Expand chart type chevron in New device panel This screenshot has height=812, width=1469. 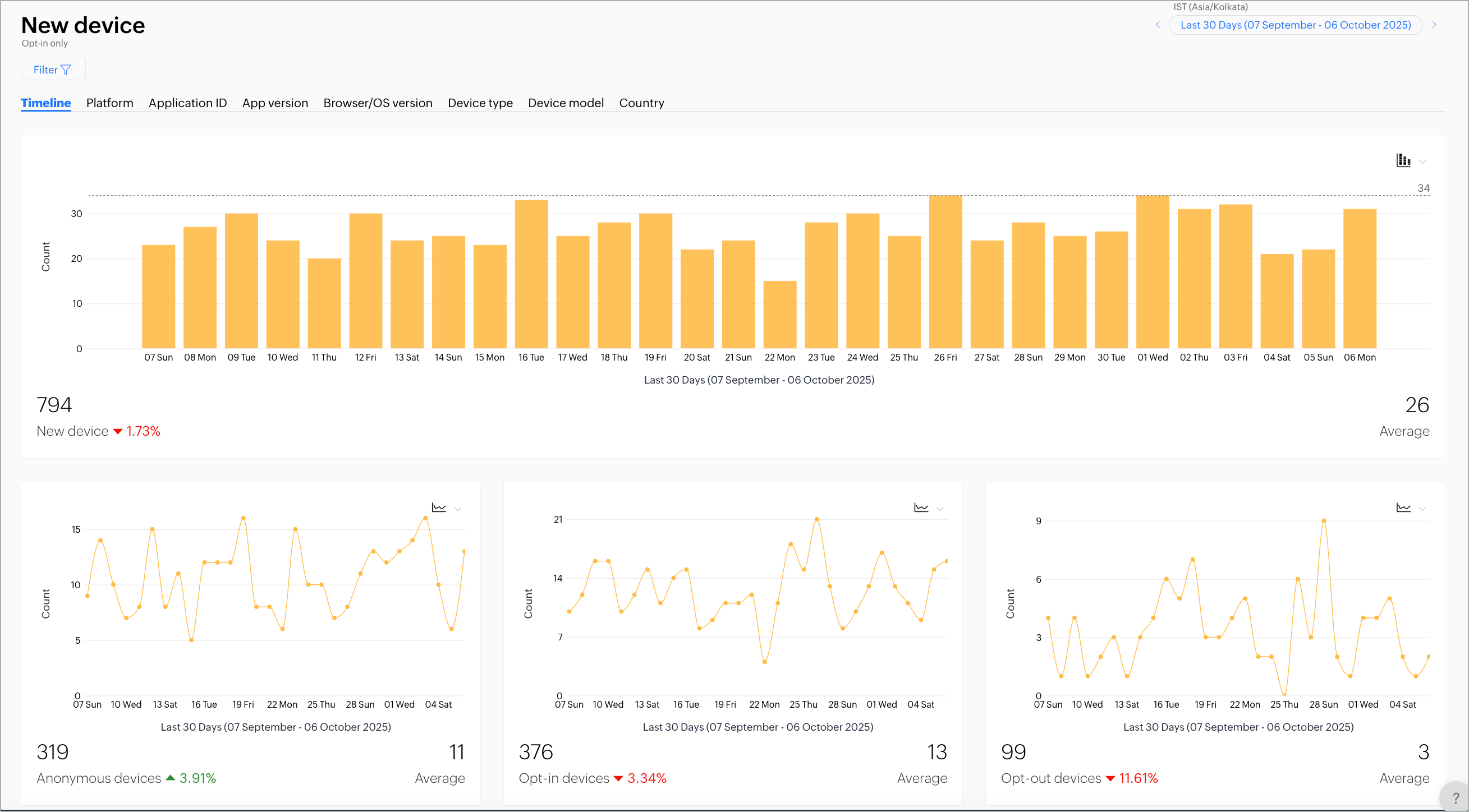[1422, 162]
